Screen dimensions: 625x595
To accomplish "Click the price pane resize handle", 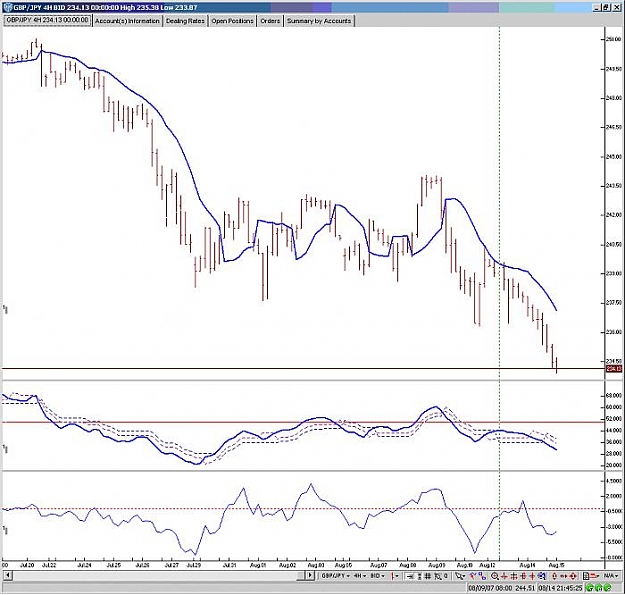I will [5, 309].
